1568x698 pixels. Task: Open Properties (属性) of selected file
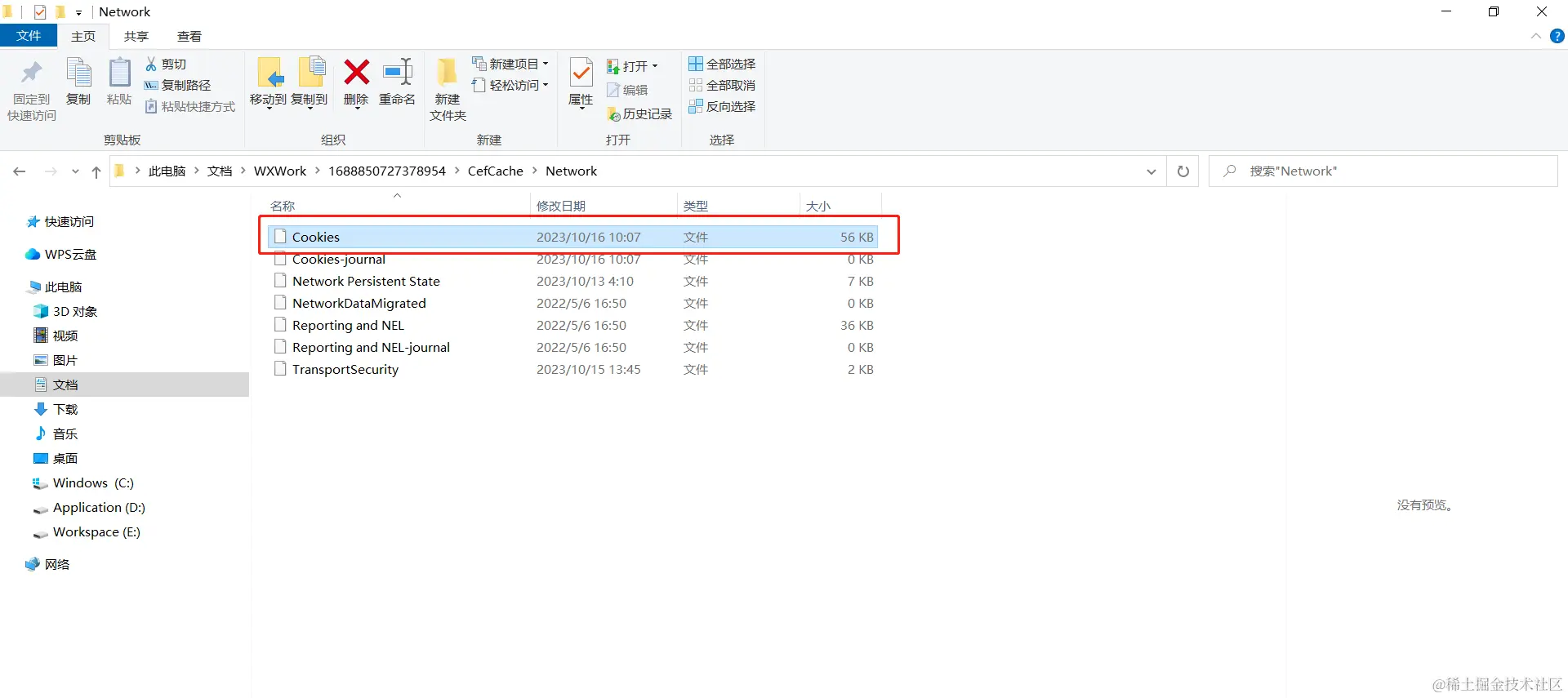(x=581, y=82)
